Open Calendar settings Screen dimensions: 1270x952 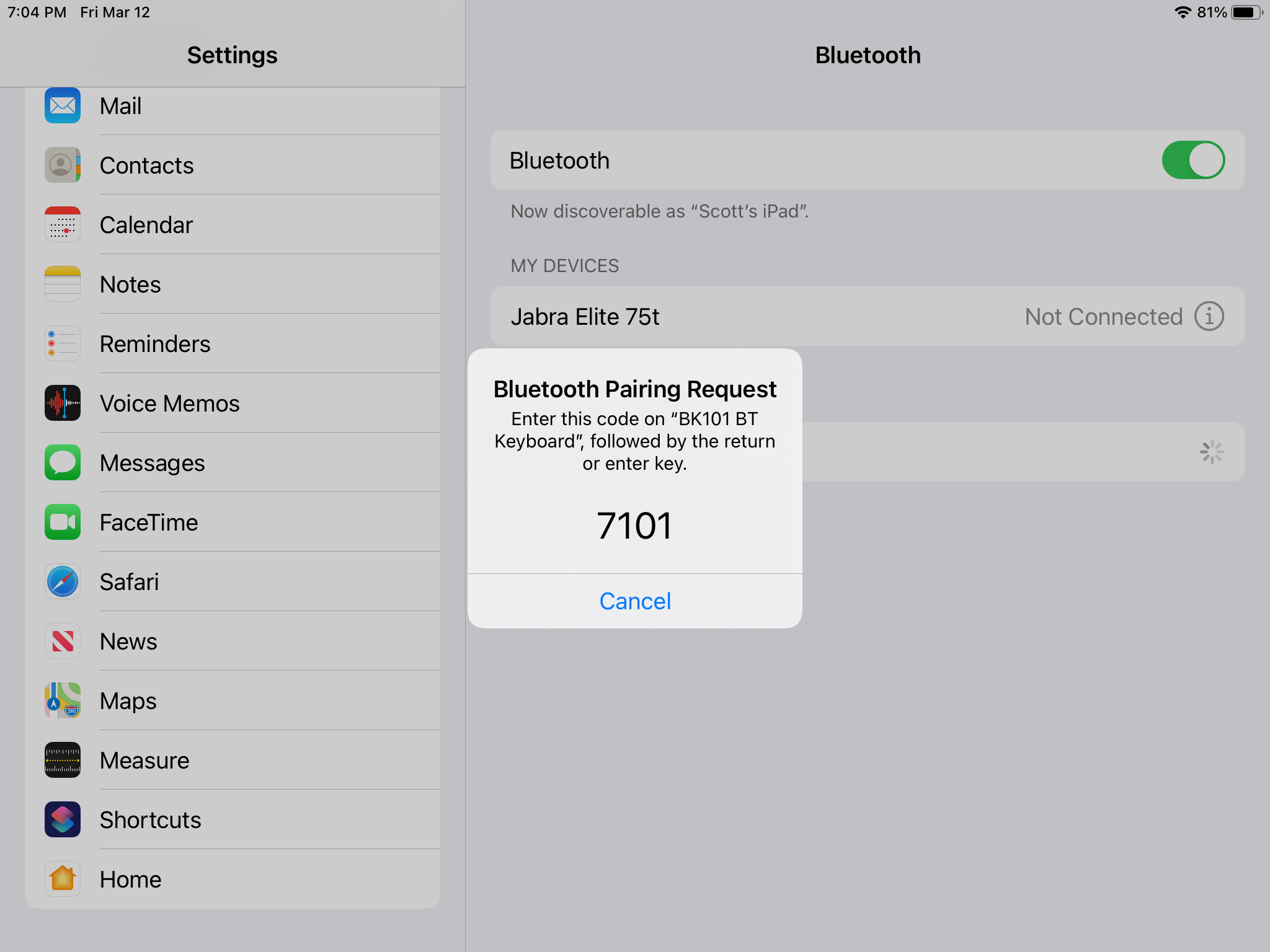coord(146,224)
